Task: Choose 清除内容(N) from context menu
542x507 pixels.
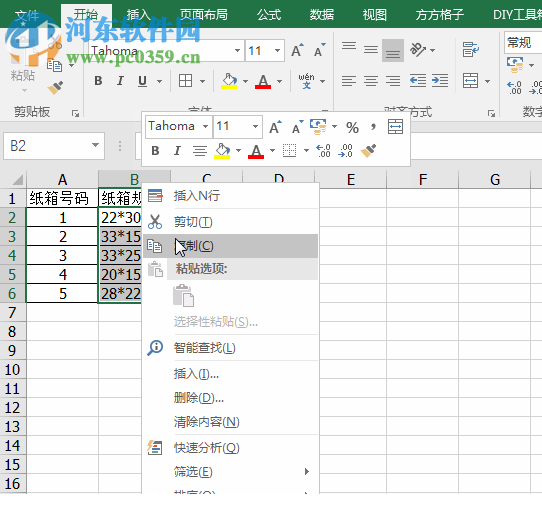Action: (231, 422)
